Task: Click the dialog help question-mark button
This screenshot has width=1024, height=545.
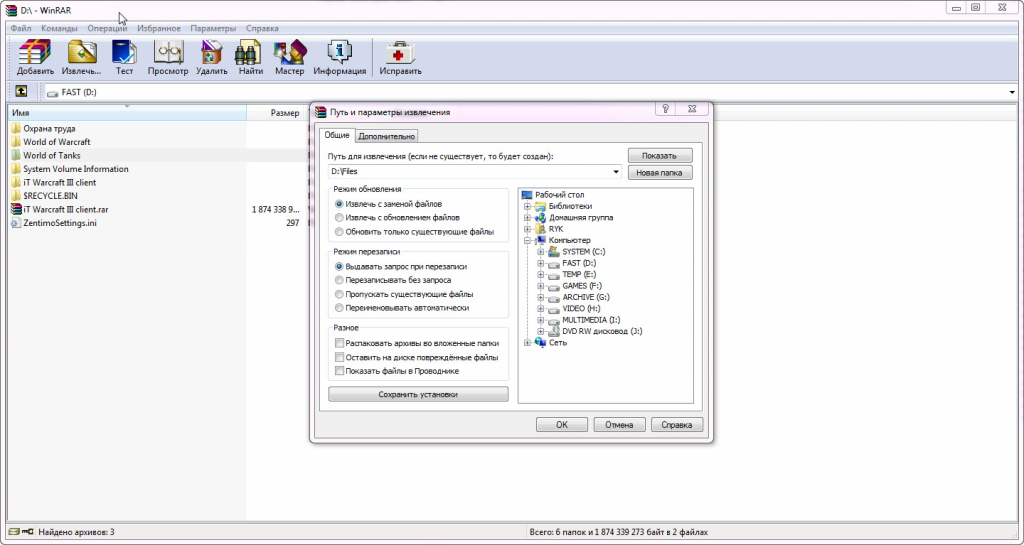Action: [x=665, y=109]
